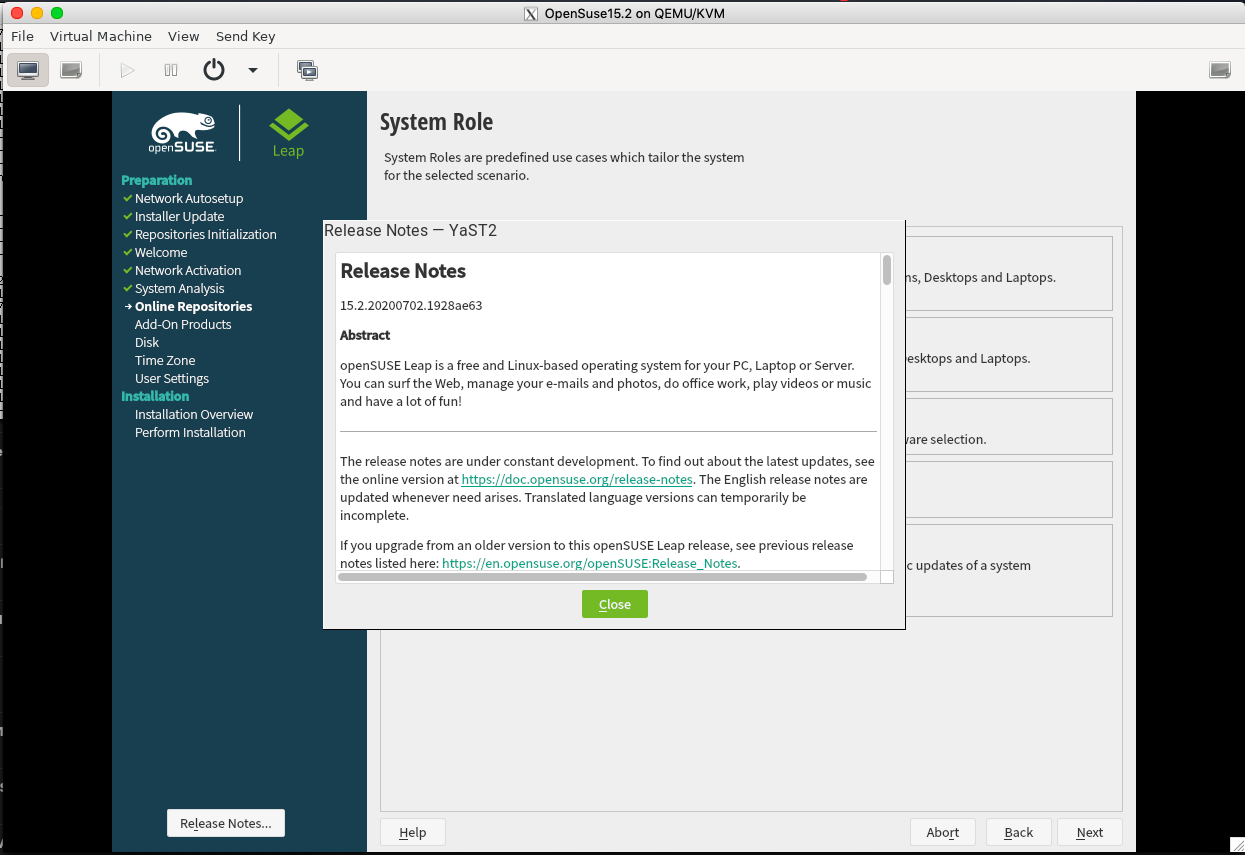Shut down the virtual machine
Image resolution: width=1245 pixels, height=855 pixels.
click(214, 70)
